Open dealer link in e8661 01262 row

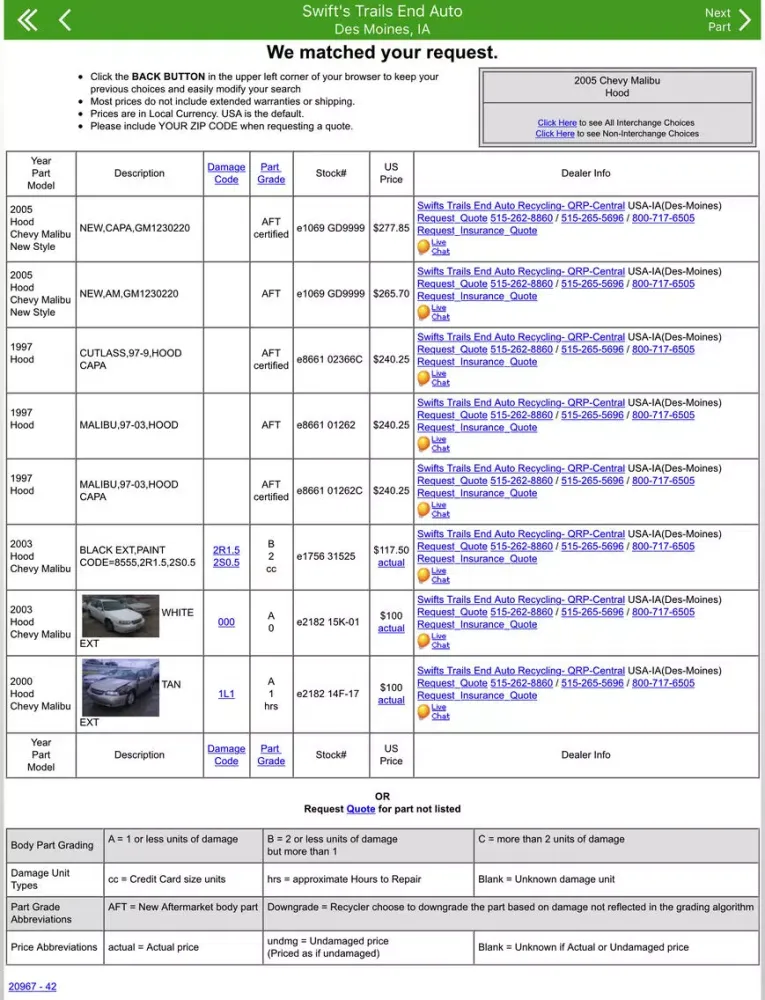[521, 402]
